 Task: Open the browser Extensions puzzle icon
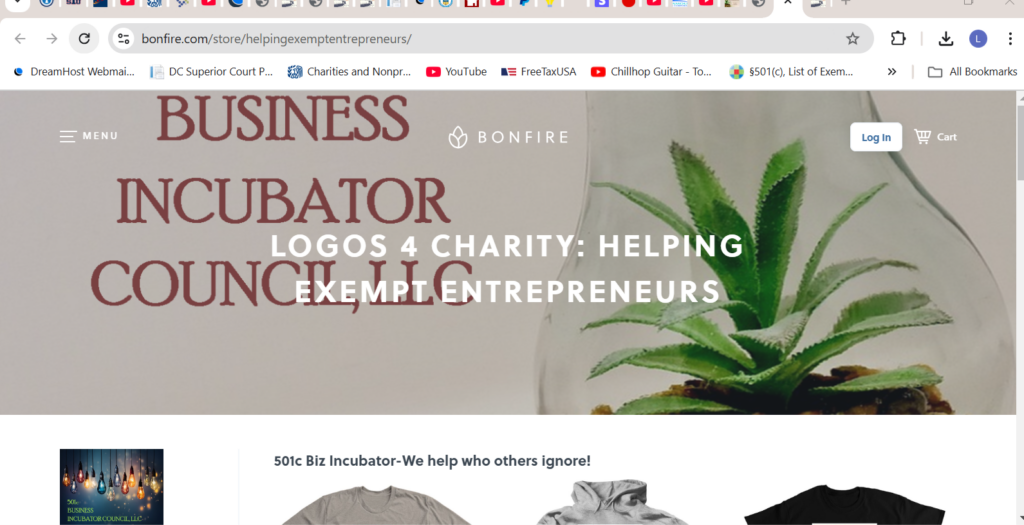pos(898,39)
